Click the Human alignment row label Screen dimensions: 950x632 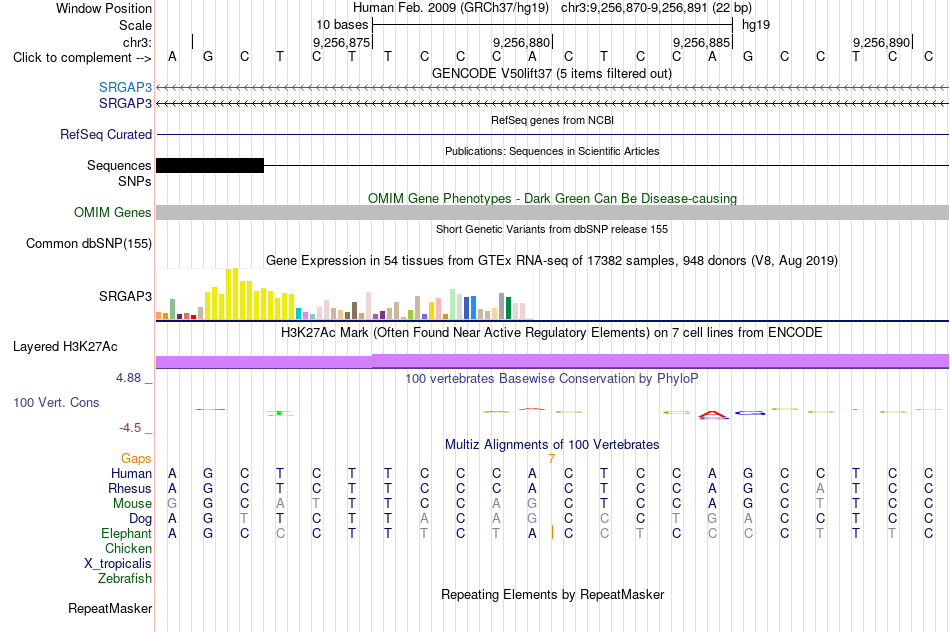click(131, 474)
